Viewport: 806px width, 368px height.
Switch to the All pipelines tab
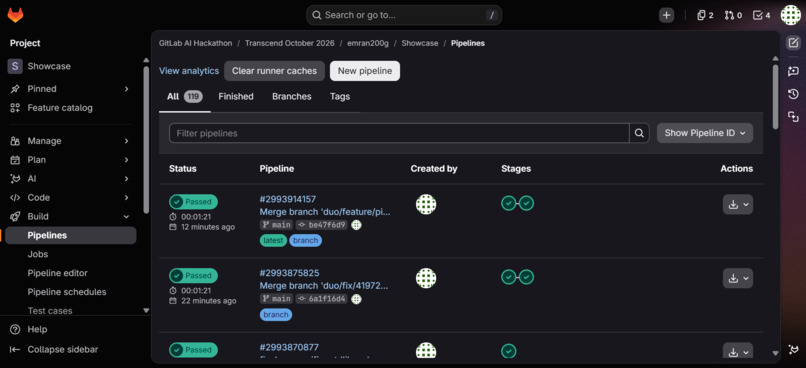[x=185, y=97]
